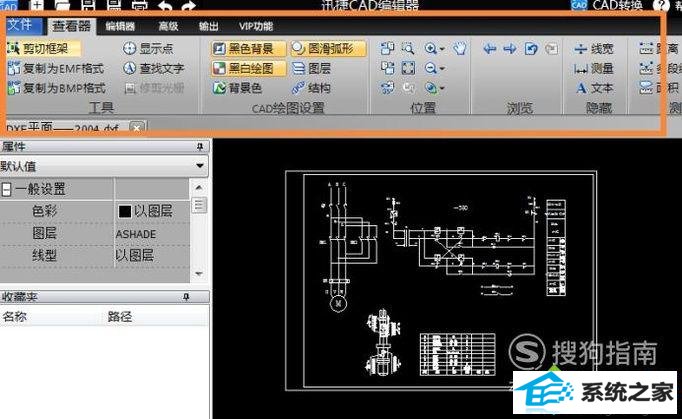Click the rotate view icon in 浏览 group
This screenshot has height=419, width=682.
531,48
